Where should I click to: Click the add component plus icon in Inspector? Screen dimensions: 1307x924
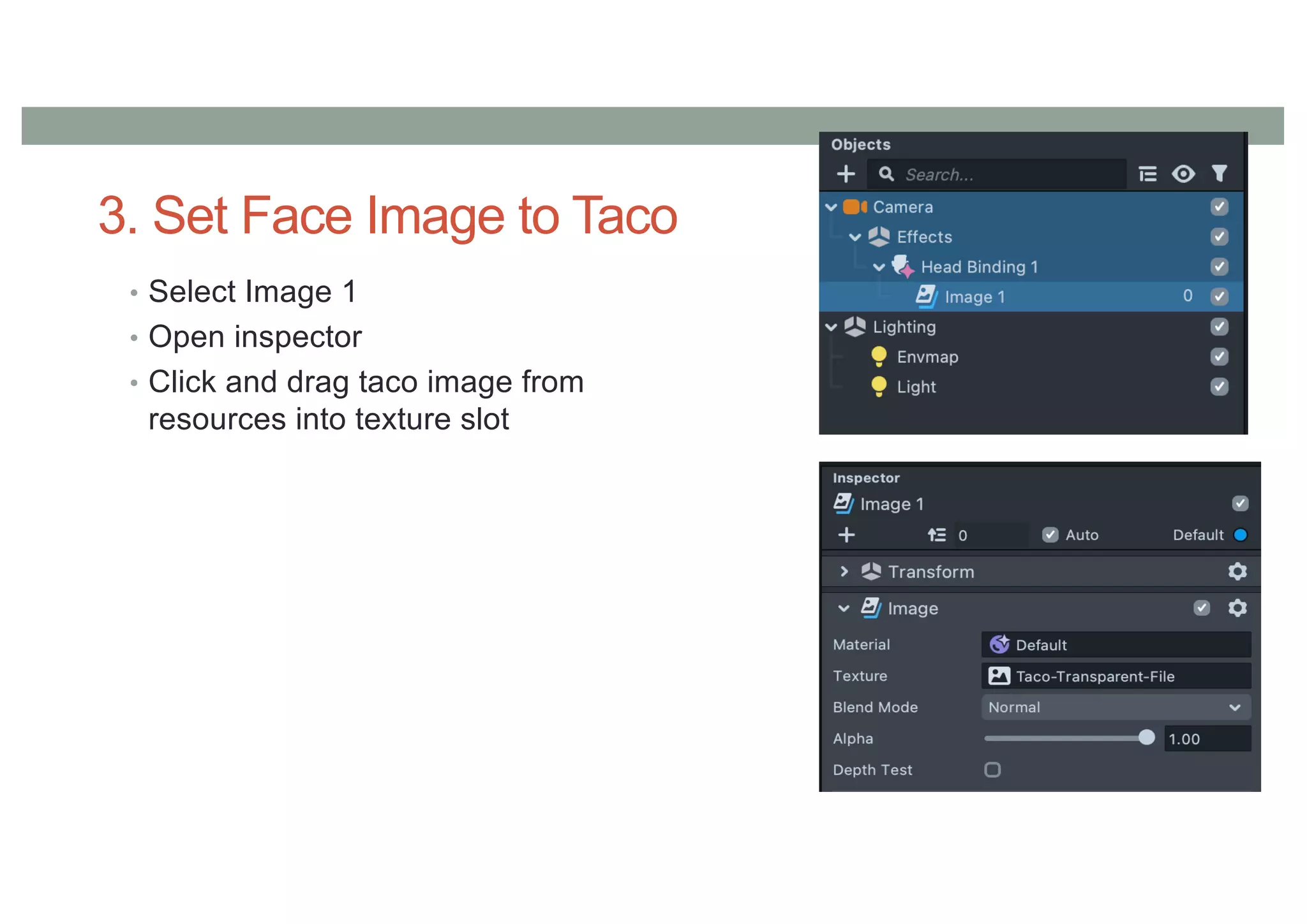(x=846, y=535)
